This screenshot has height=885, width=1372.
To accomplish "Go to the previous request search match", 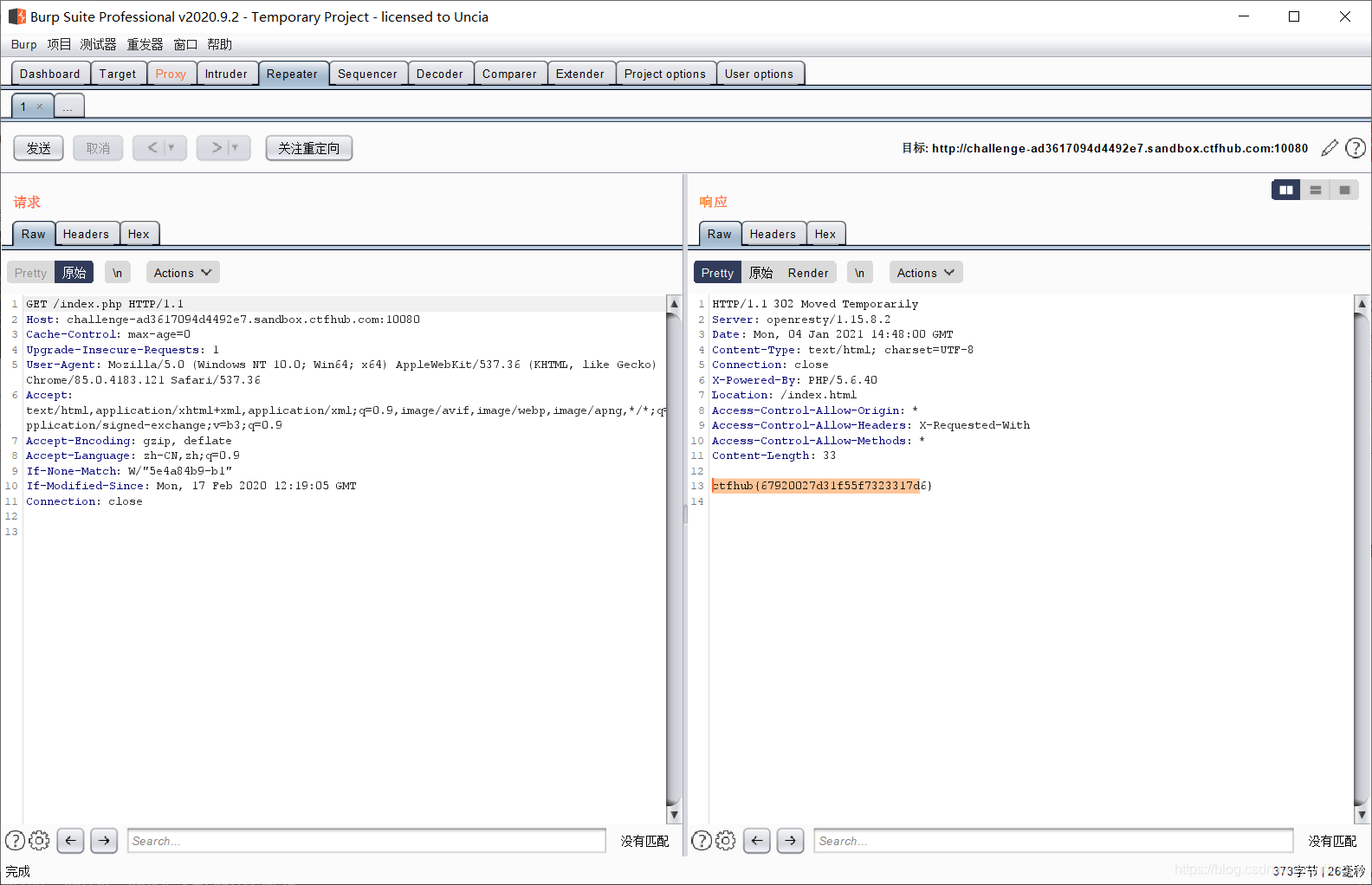I will [70, 840].
